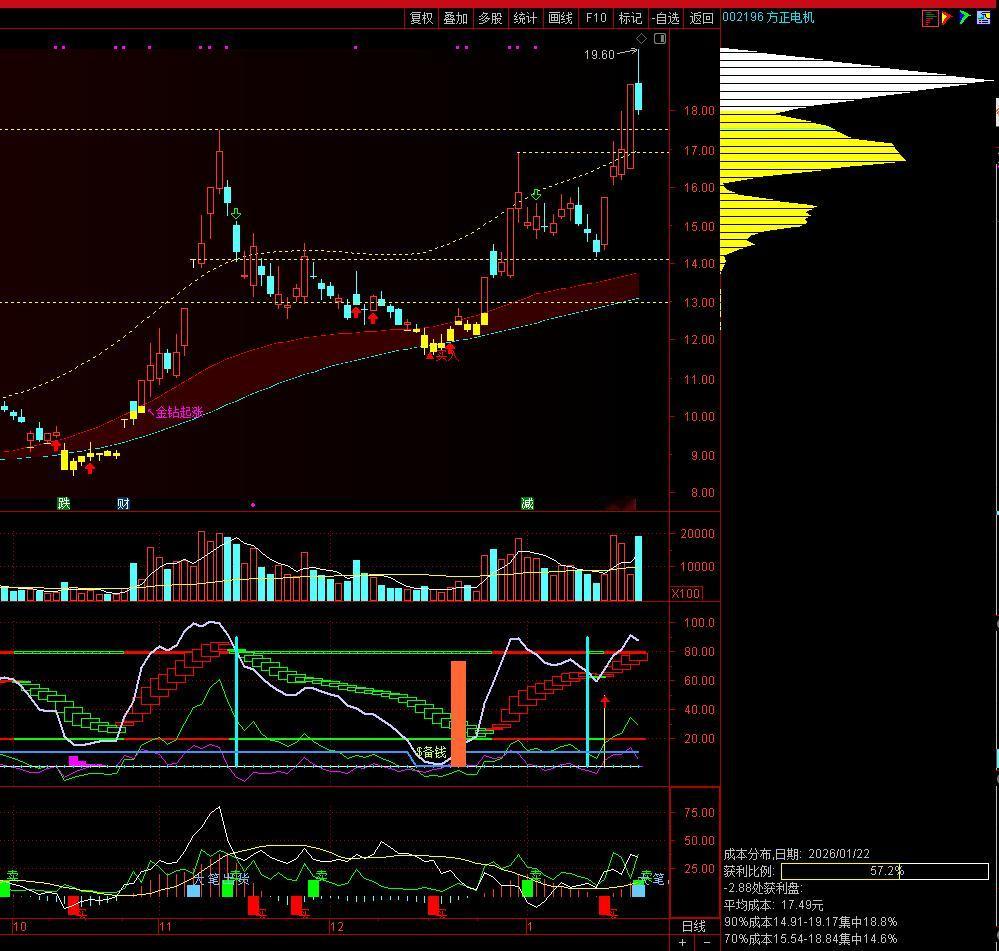Click the 平均成本 17.49元 line
This screenshot has height=951, width=999.
point(773,905)
